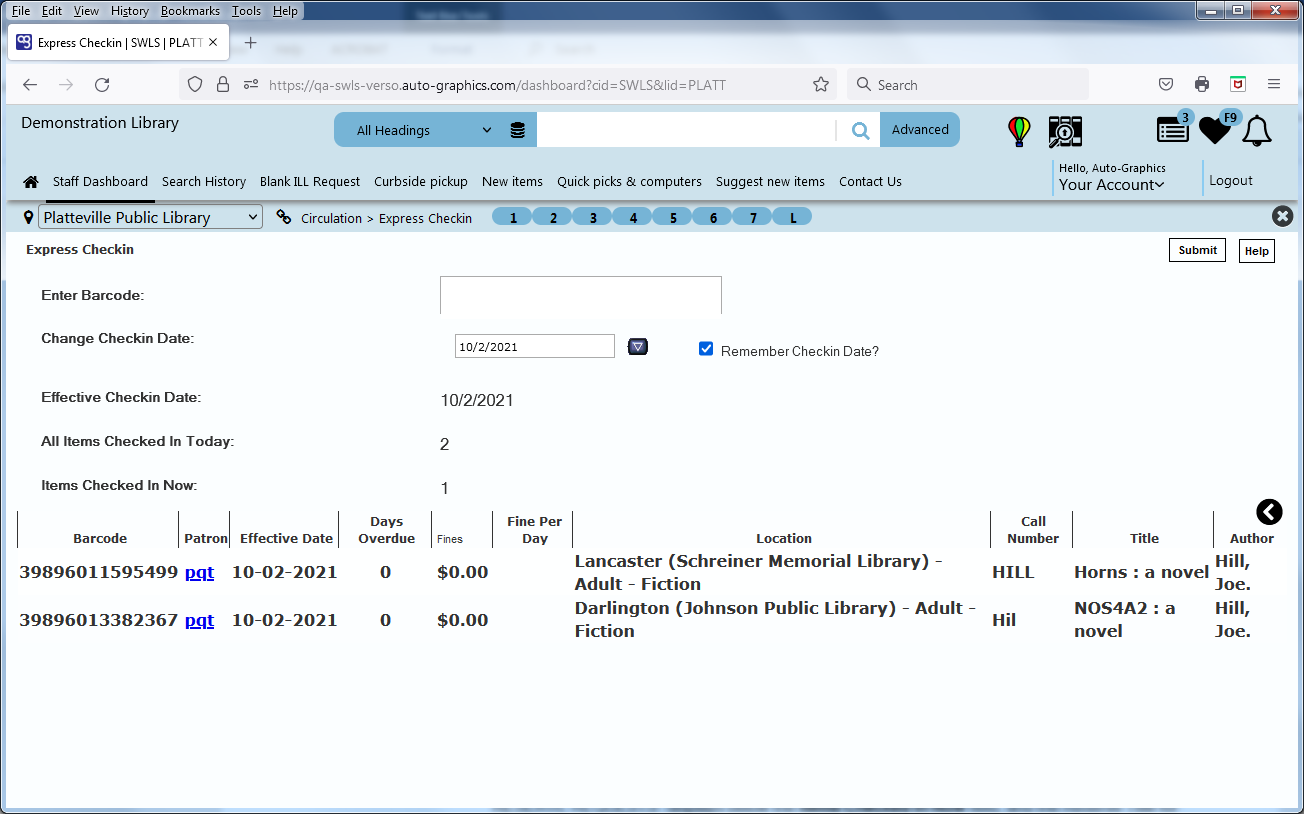This screenshot has height=814, width=1304.
Task: Click the browser back arrow
Action: tap(30, 85)
